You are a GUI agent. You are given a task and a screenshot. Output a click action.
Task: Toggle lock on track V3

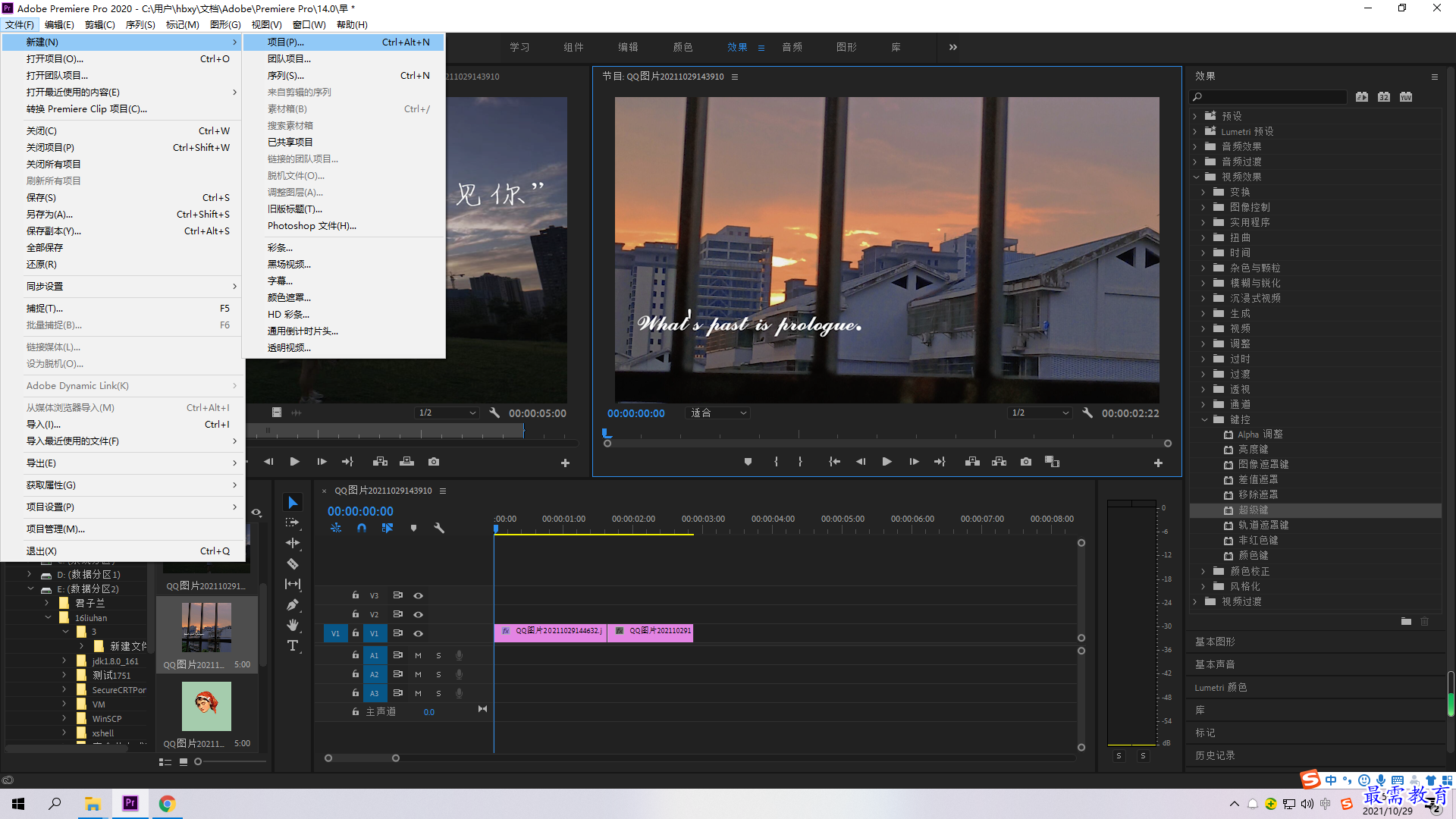355,595
